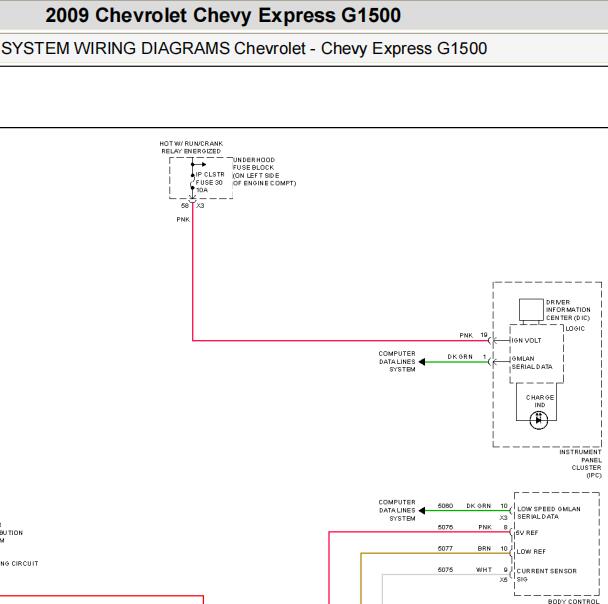Click the LOGIC label

(575, 328)
